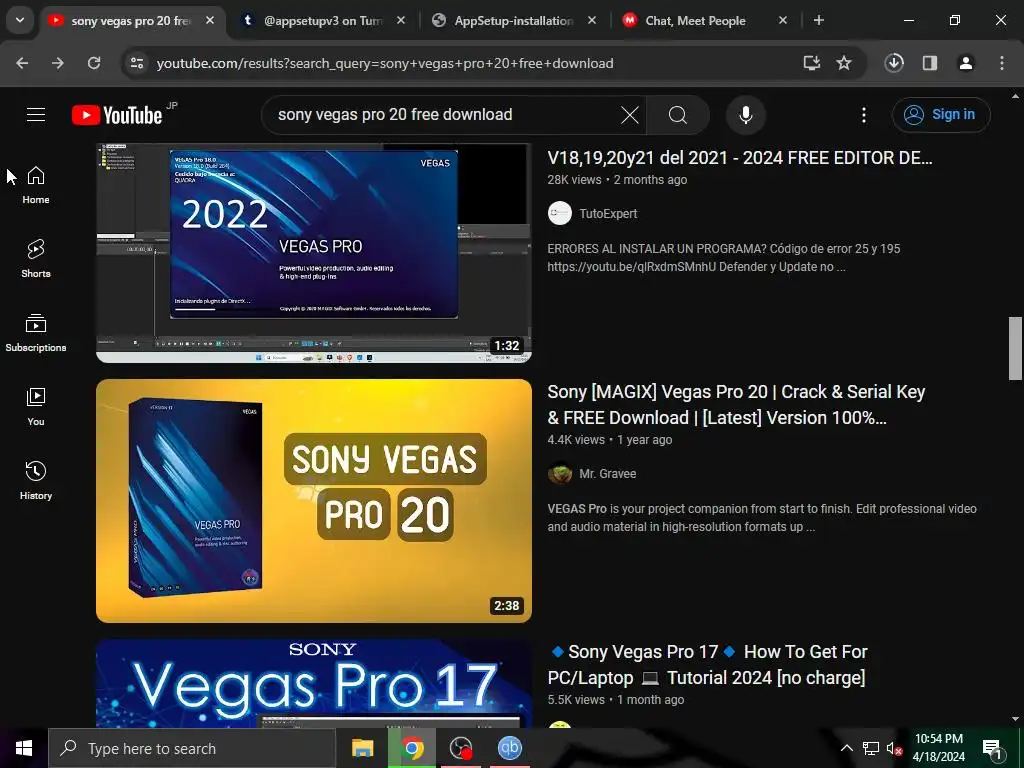The height and width of the screenshot is (768, 1024).
Task: Click the Sign in button
Action: (x=940, y=115)
